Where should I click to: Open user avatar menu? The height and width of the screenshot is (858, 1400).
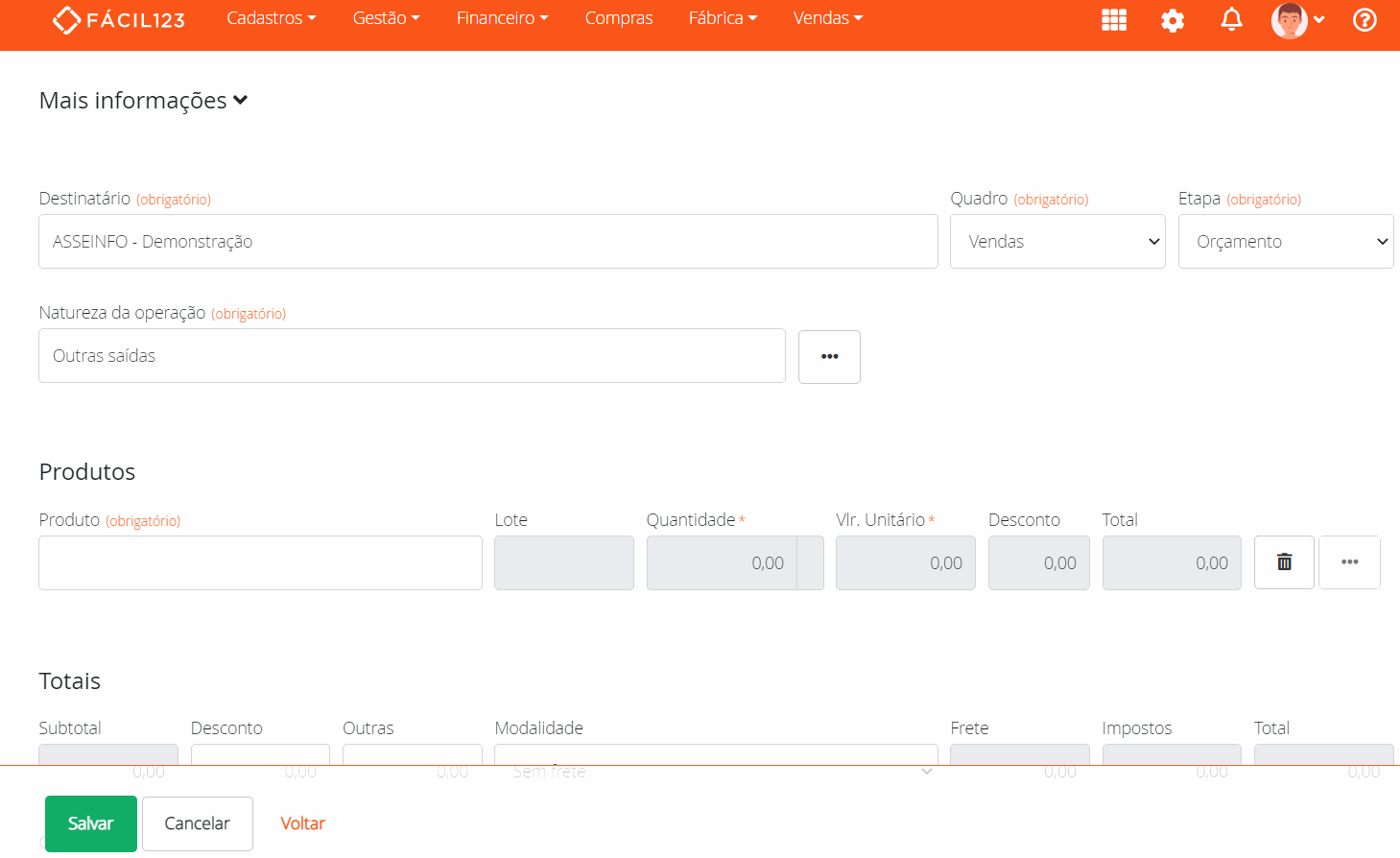1297,20
